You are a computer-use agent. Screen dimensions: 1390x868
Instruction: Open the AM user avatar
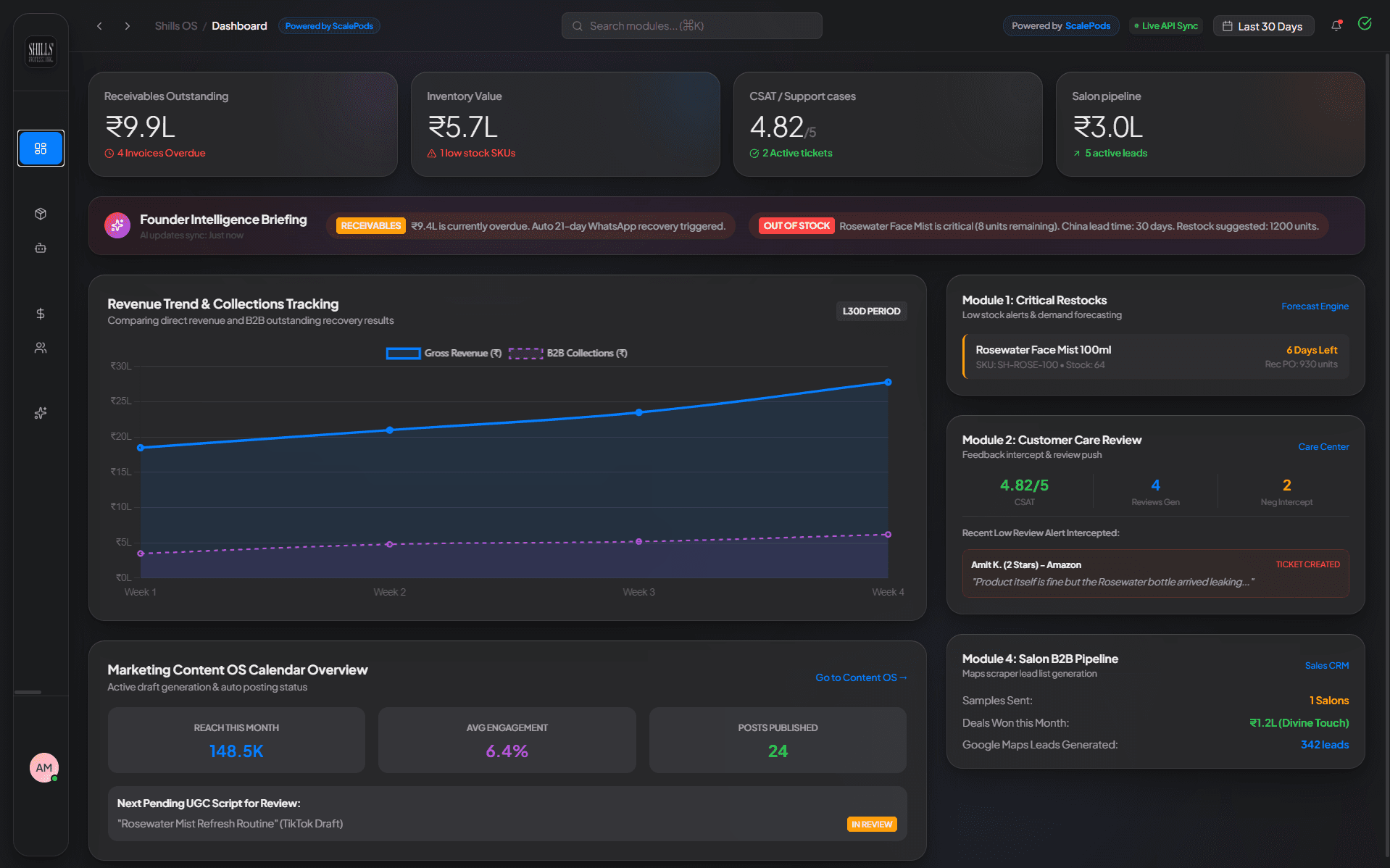[44, 768]
